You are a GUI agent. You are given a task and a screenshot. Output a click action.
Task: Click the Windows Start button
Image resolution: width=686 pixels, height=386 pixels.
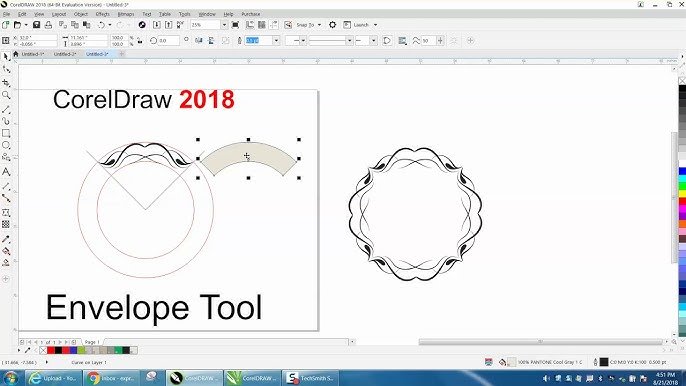pos(10,378)
